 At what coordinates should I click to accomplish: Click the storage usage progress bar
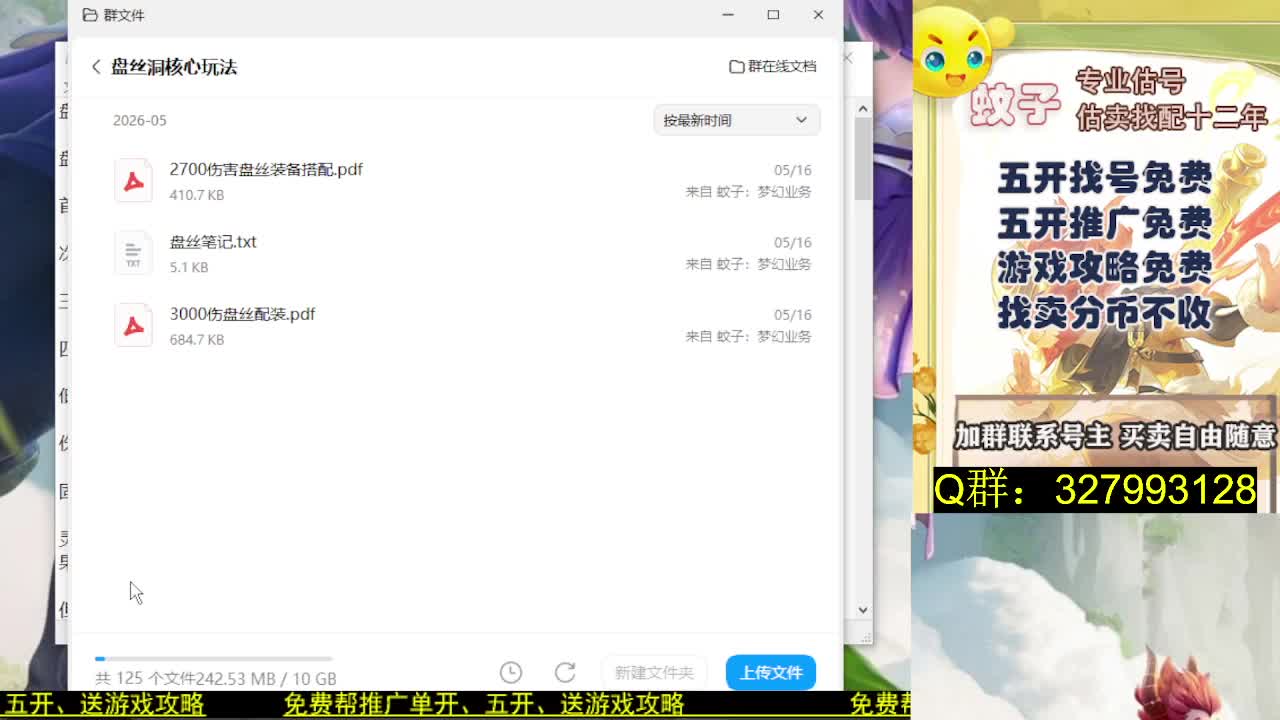pyautogui.click(x=213, y=659)
